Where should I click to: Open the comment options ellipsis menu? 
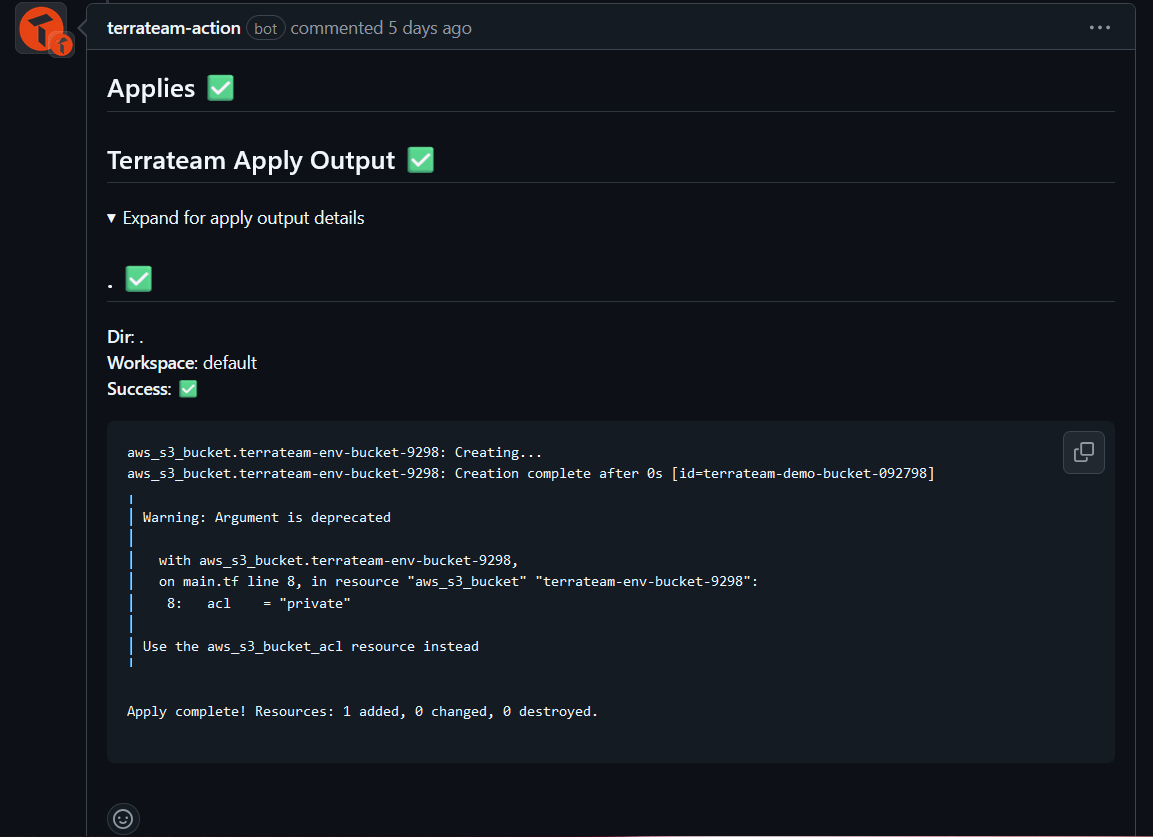click(x=1099, y=27)
